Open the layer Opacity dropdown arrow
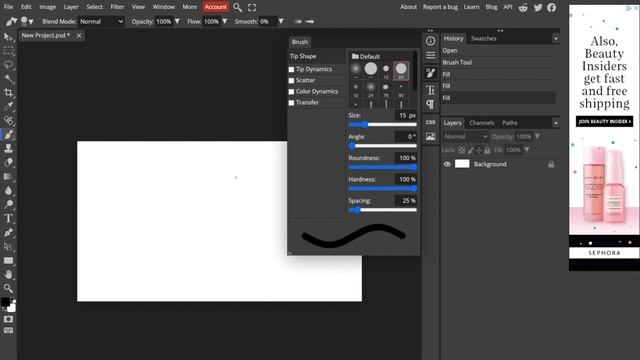640x360 pixels. [x=537, y=137]
